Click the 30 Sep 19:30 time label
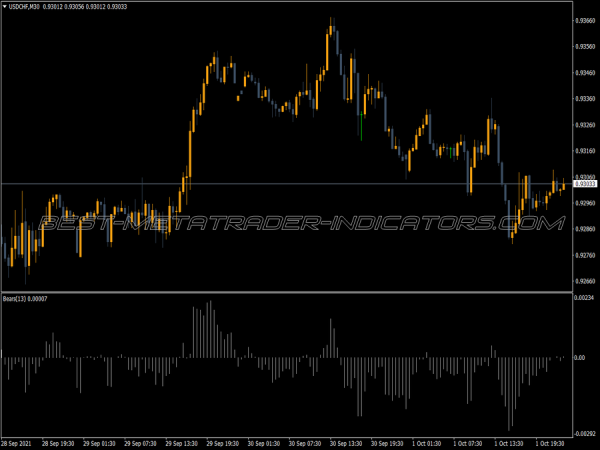This screenshot has height=450, width=600. (387, 443)
